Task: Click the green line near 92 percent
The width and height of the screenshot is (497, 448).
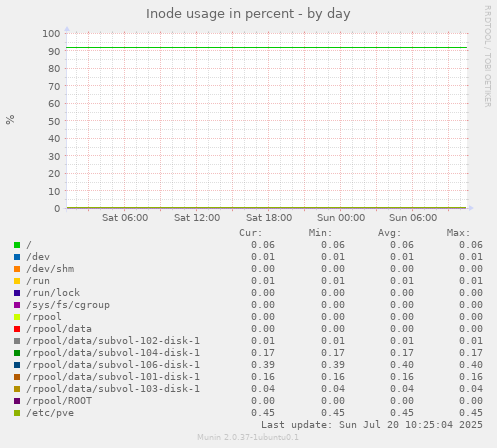Action: coord(267,48)
